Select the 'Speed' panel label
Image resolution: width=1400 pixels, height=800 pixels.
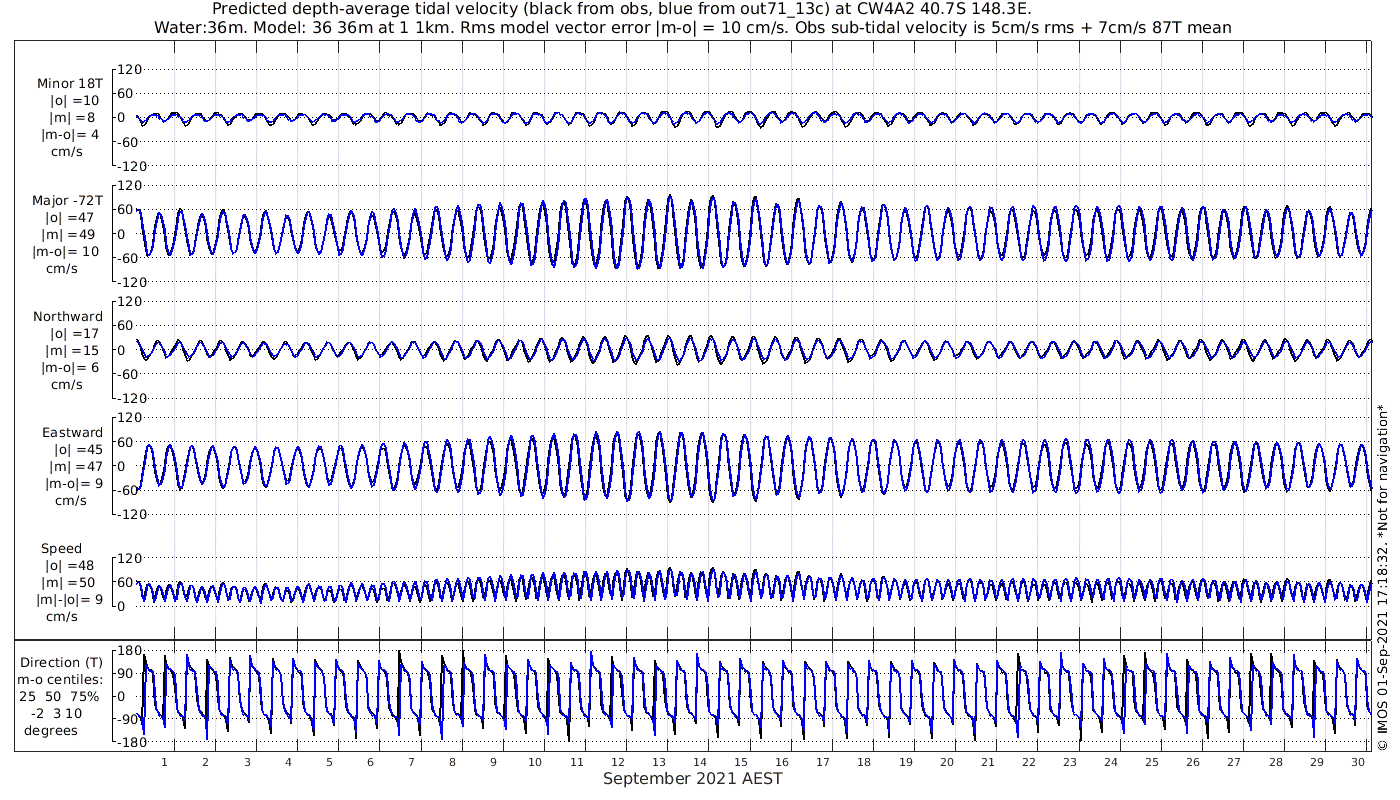point(61,549)
